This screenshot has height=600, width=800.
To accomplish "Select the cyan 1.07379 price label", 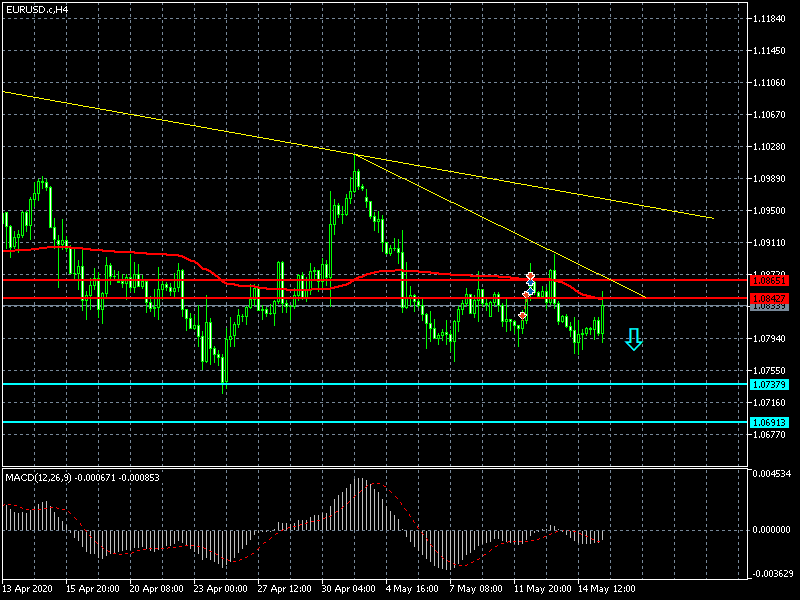I will (x=768, y=384).
